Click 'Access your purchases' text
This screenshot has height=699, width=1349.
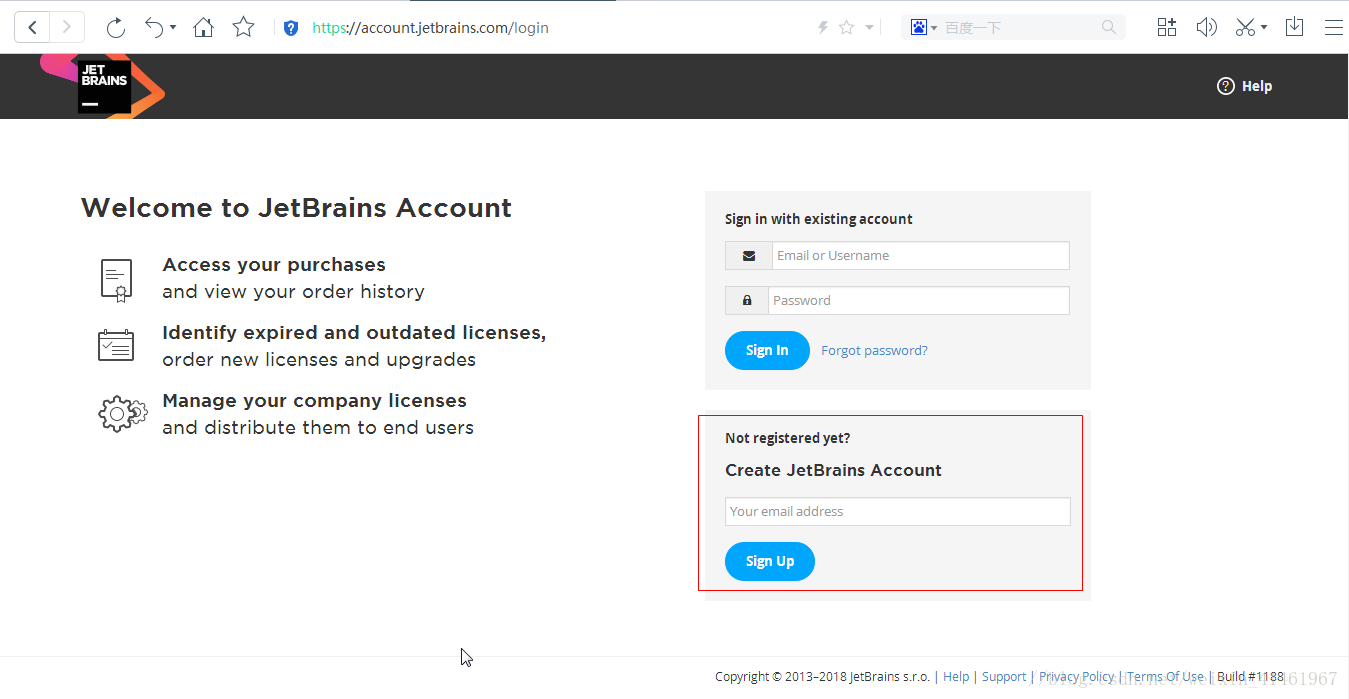pyautogui.click(x=274, y=265)
